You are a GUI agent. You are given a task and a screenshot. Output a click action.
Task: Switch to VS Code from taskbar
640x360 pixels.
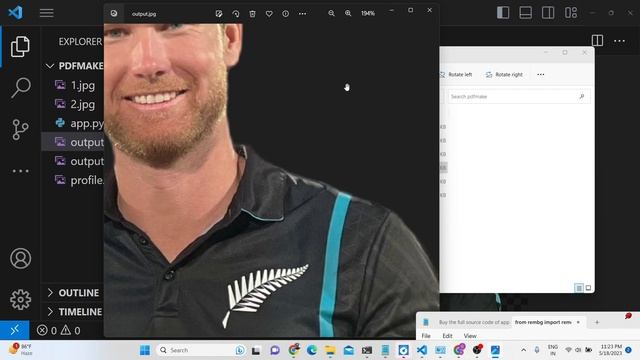click(x=422, y=350)
